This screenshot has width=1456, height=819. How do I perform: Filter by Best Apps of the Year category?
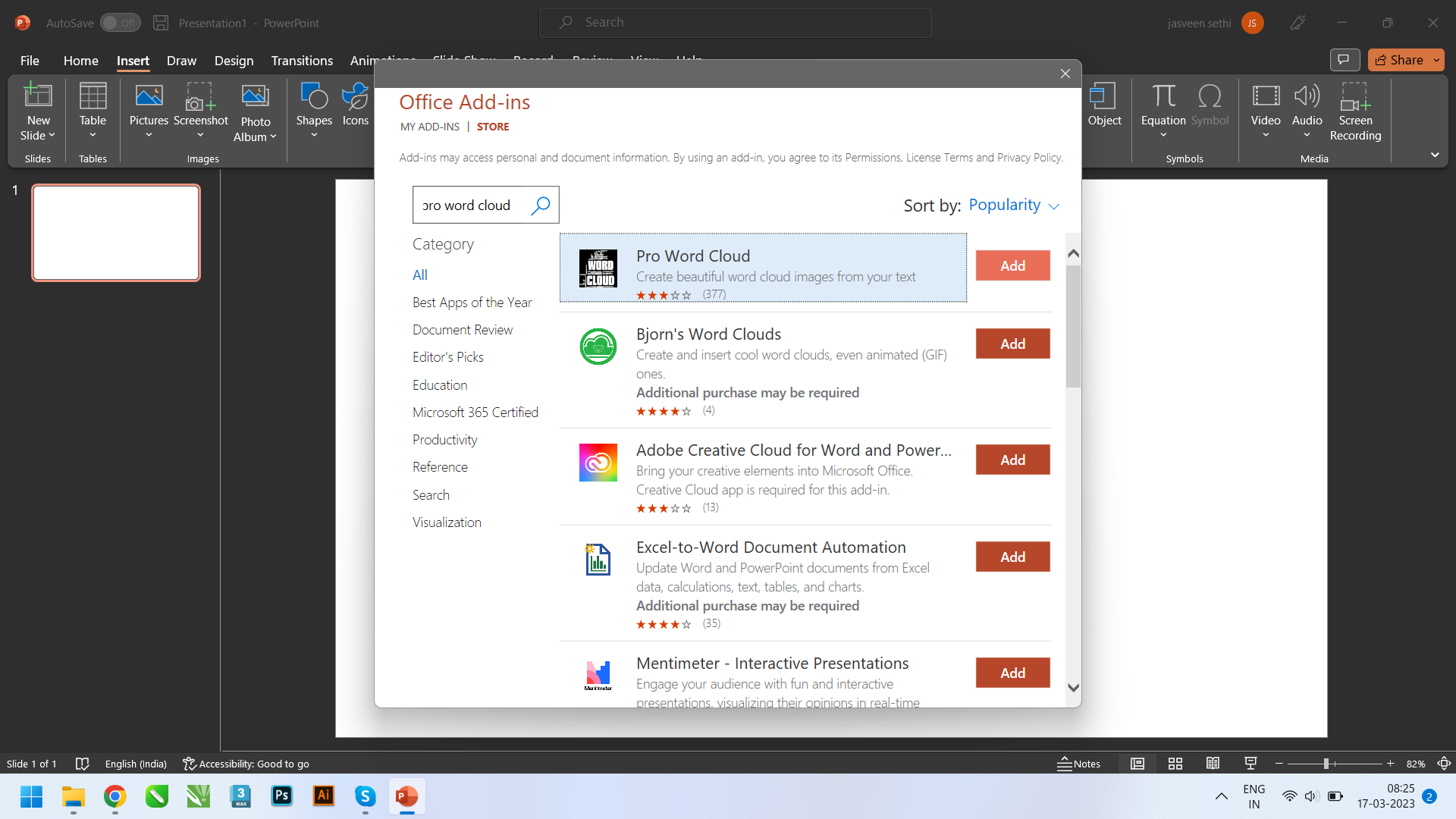click(x=472, y=303)
